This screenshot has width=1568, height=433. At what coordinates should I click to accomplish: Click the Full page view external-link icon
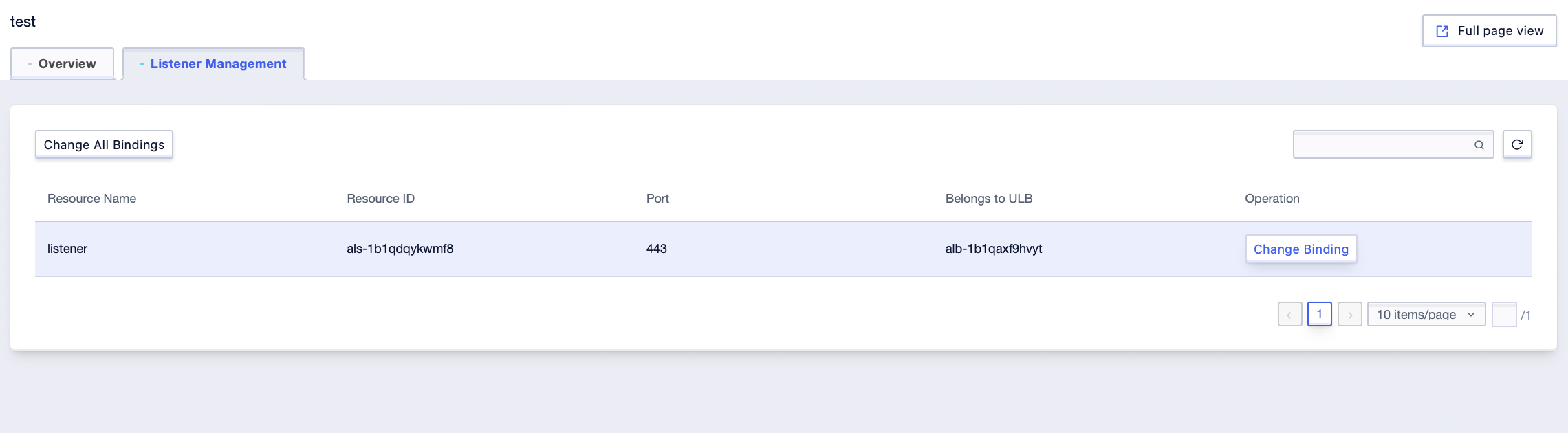click(x=1442, y=31)
